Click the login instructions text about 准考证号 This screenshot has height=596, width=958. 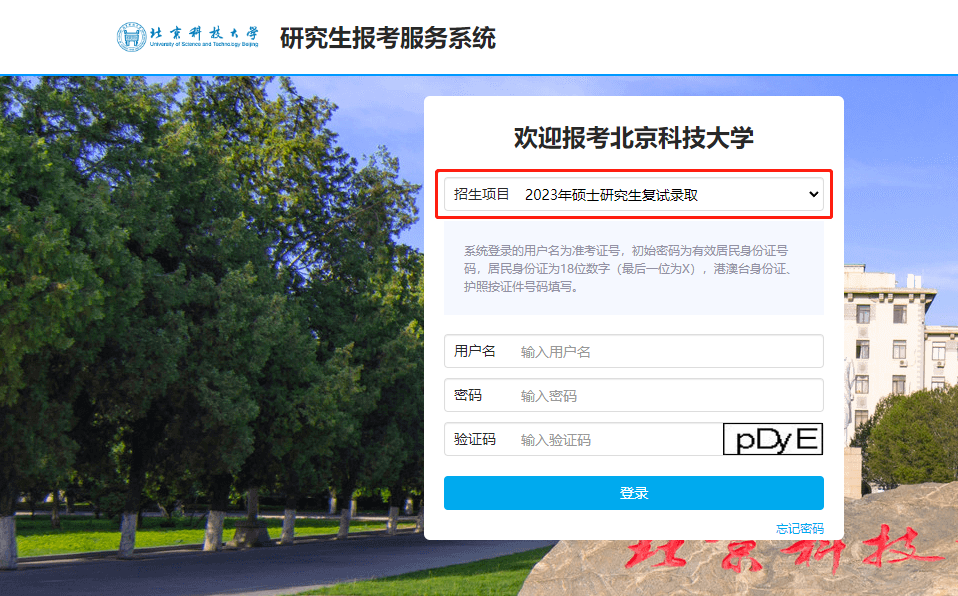point(628,268)
